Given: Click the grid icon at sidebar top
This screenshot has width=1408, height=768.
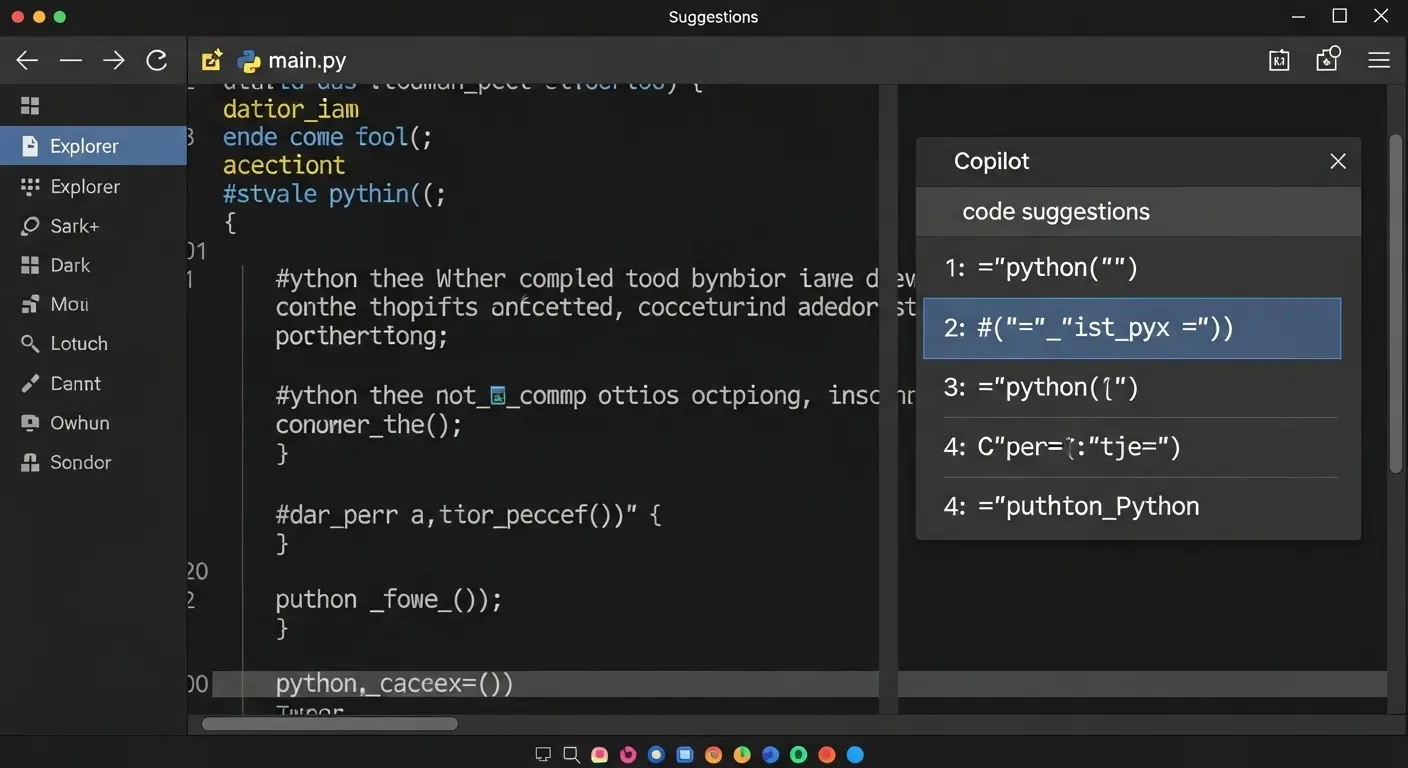Looking at the screenshot, I should pos(30,105).
